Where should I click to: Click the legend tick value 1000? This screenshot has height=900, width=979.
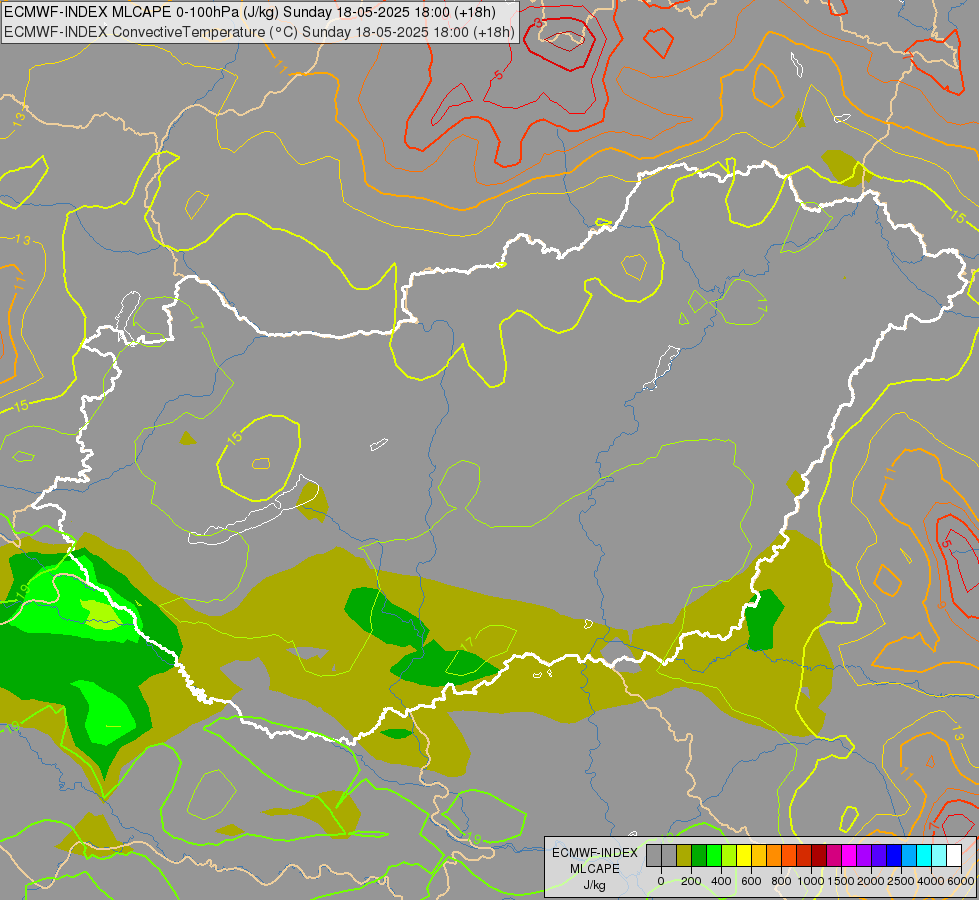point(811,881)
